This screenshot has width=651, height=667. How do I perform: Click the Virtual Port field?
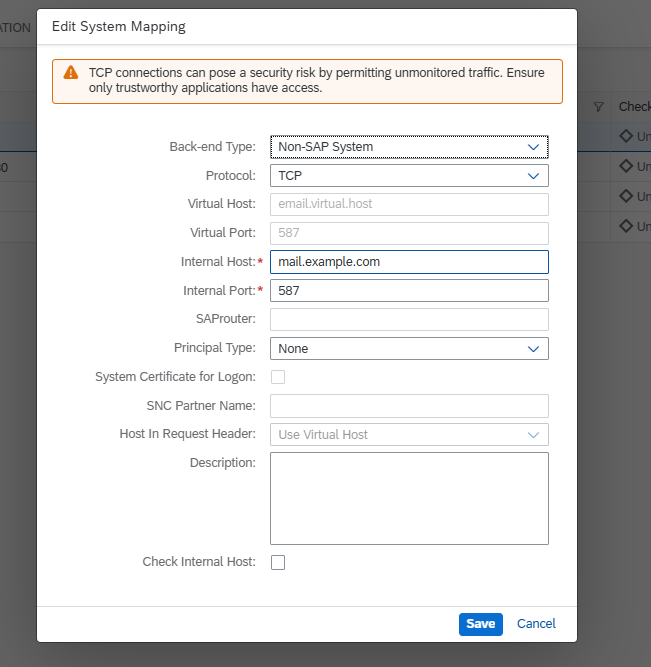click(409, 233)
